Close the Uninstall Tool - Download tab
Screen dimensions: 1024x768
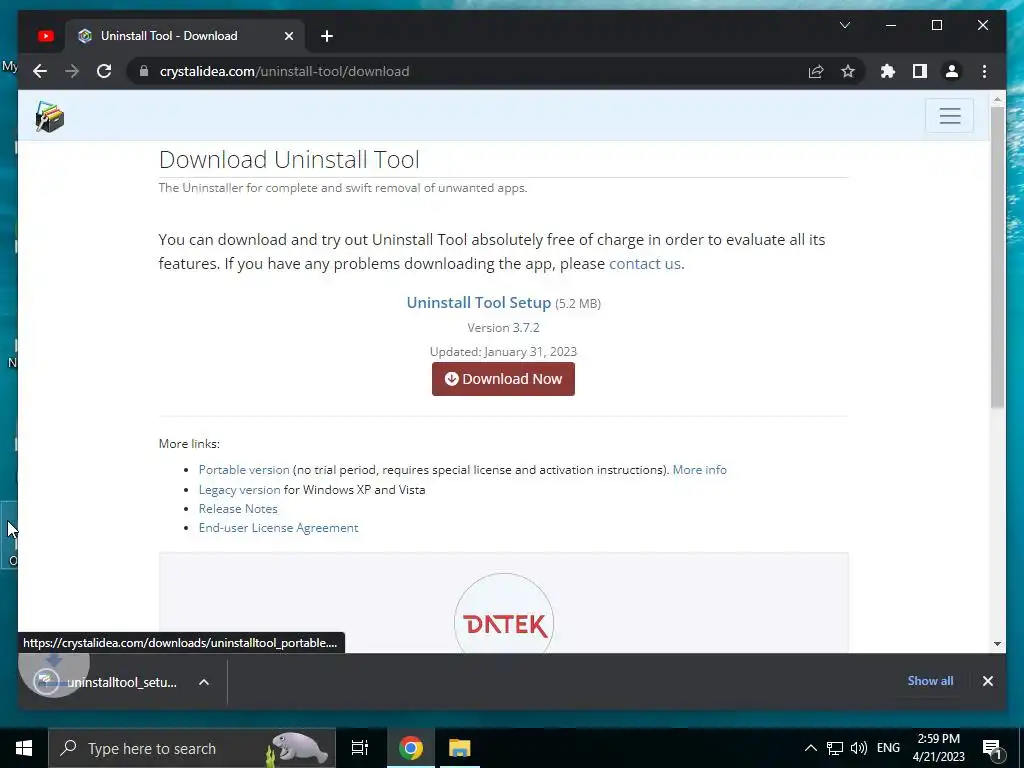point(289,36)
